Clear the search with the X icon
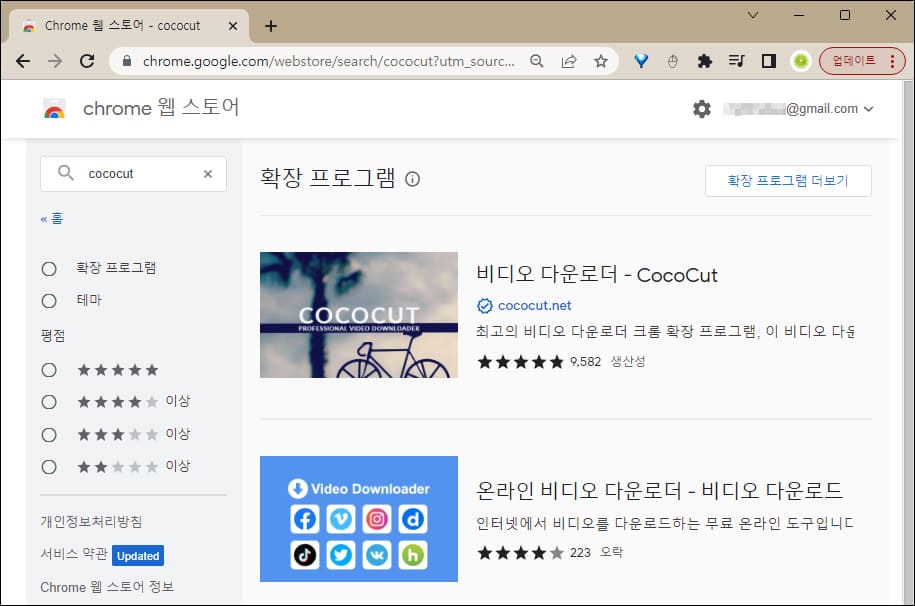Screen dimensions: 915x606 (x=208, y=173)
